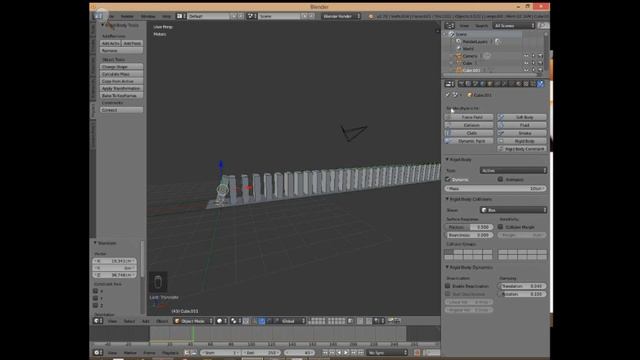Open the Blender Render engine dropdown

pyautogui.click(x=341, y=16)
